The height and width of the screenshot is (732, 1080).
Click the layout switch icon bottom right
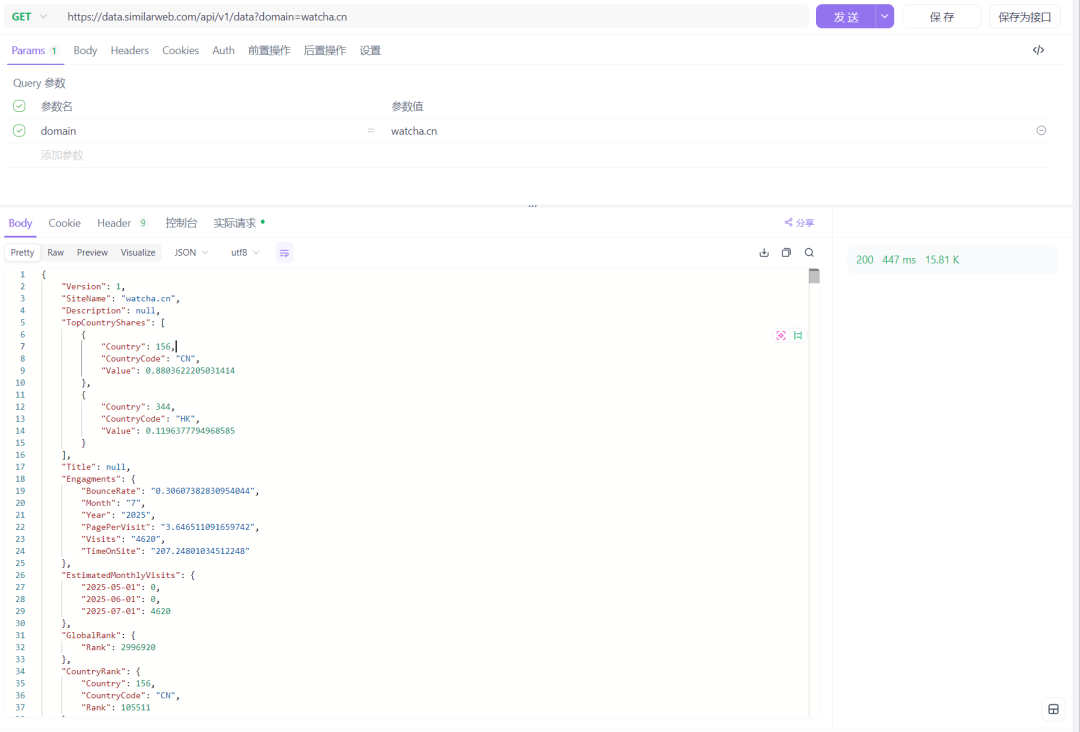pos(1053,709)
